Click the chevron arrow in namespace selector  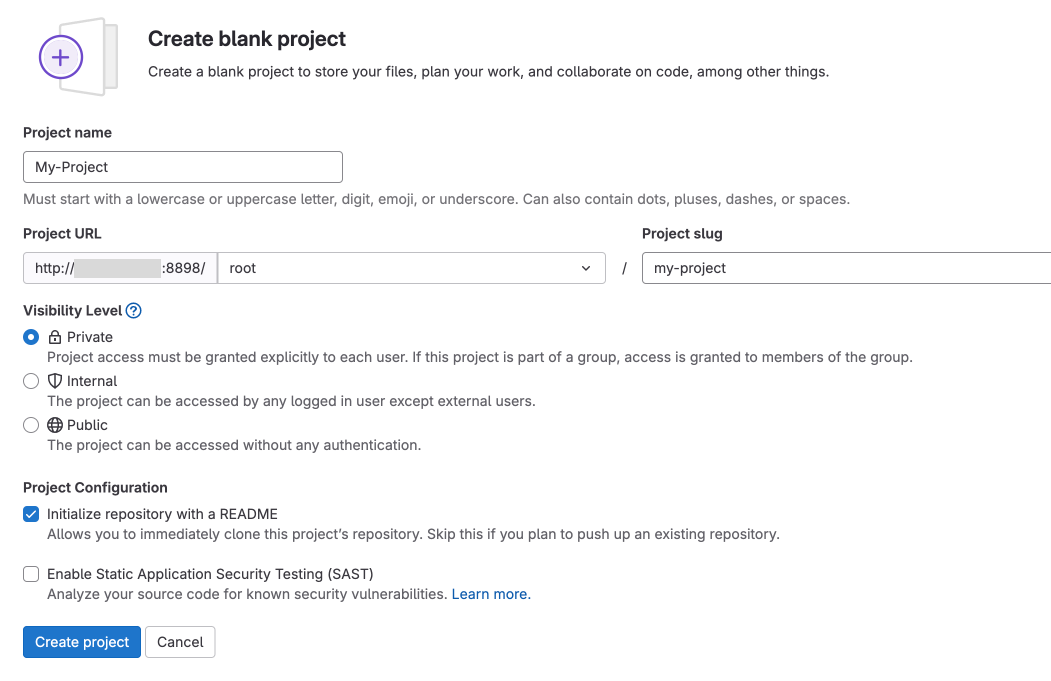click(586, 268)
